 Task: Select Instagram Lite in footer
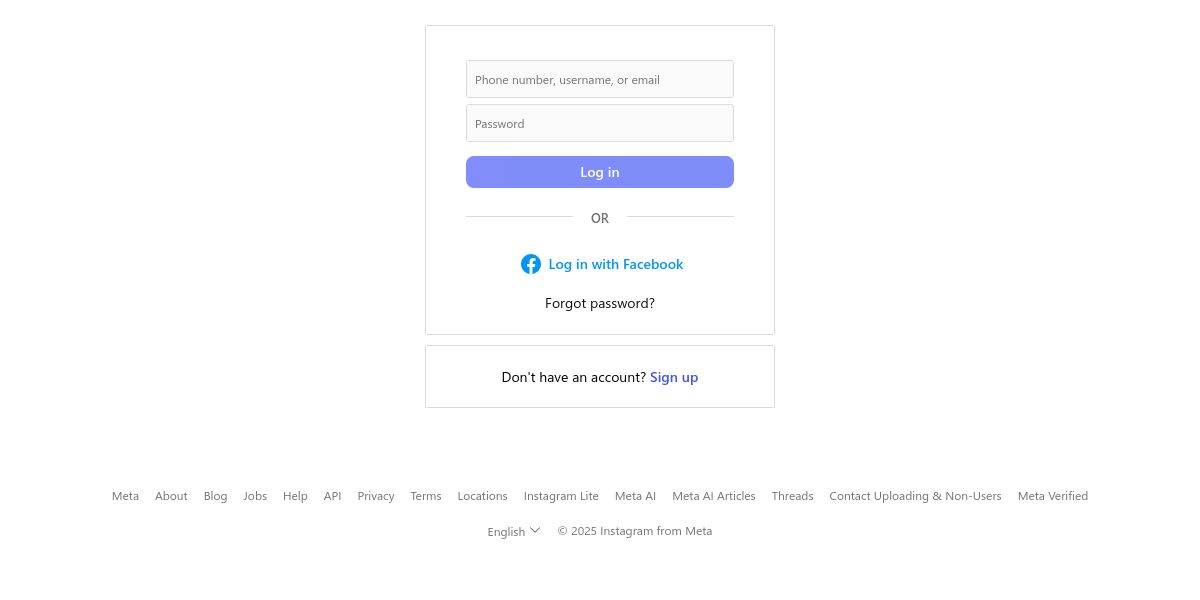click(x=561, y=496)
